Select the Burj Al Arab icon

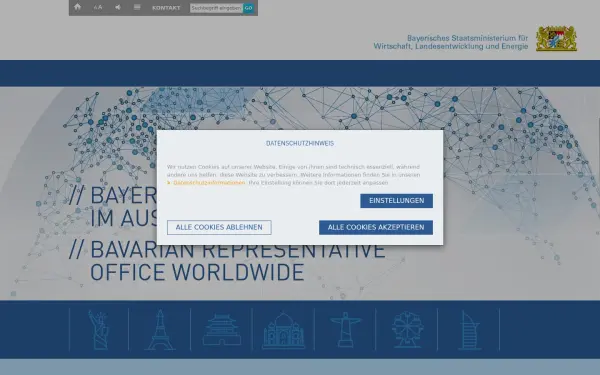click(470, 330)
